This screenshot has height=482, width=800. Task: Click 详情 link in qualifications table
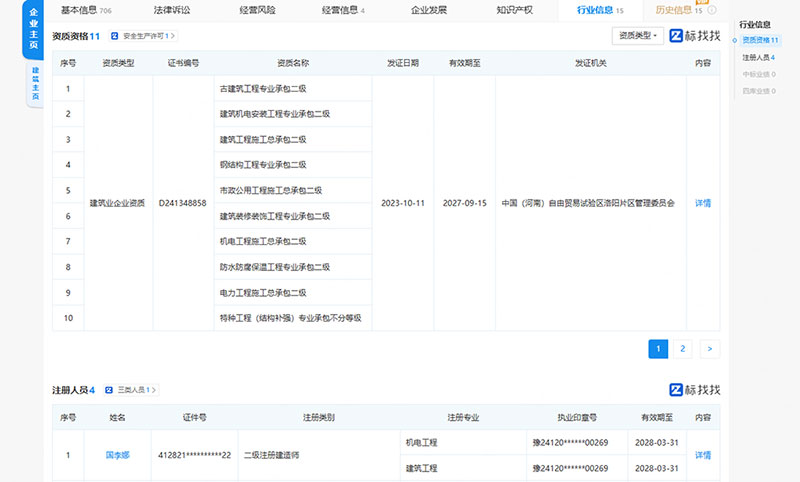pyautogui.click(x=703, y=203)
